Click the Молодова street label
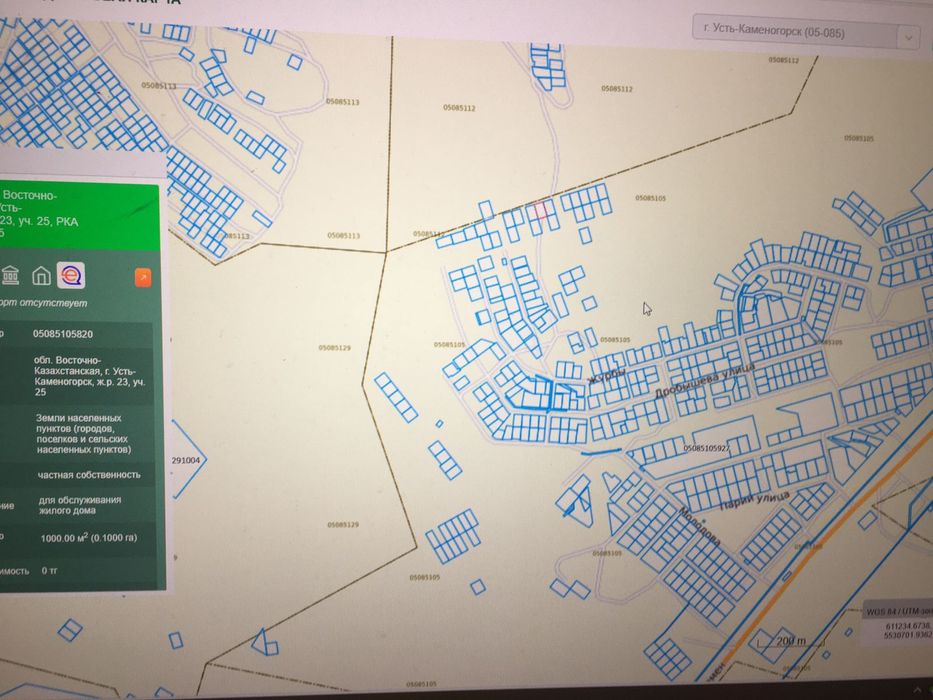Viewport: 933px width, 700px height. pyautogui.click(x=700, y=526)
